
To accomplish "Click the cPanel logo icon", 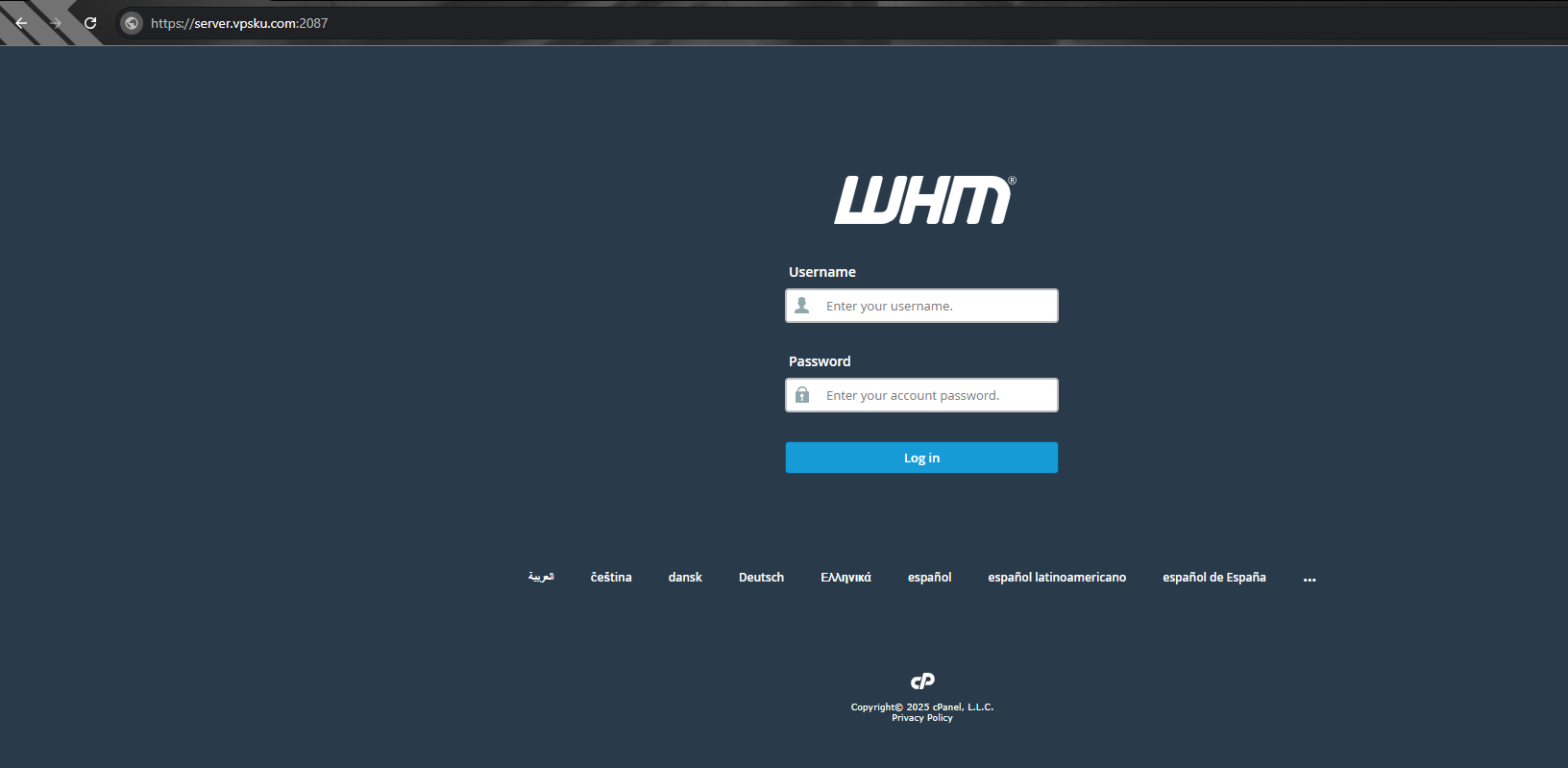I will pyautogui.click(x=922, y=681).
